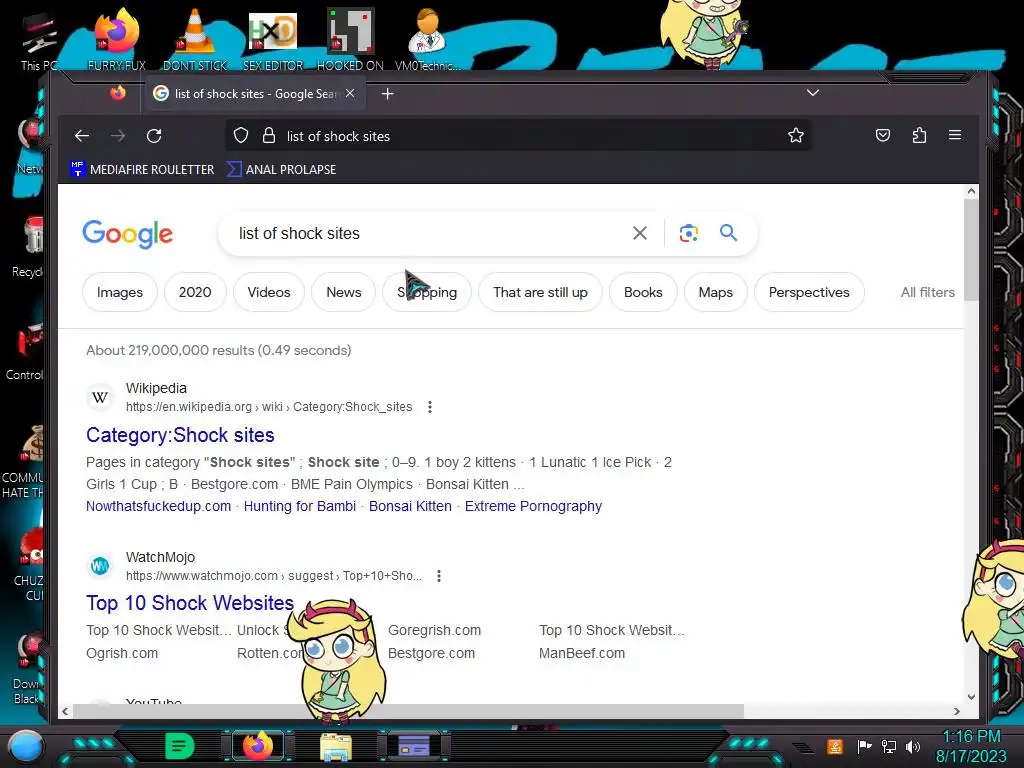Open File Explorer from the taskbar
The width and height of the screenshot is (1024, 768).
click(x=336, y=746)
